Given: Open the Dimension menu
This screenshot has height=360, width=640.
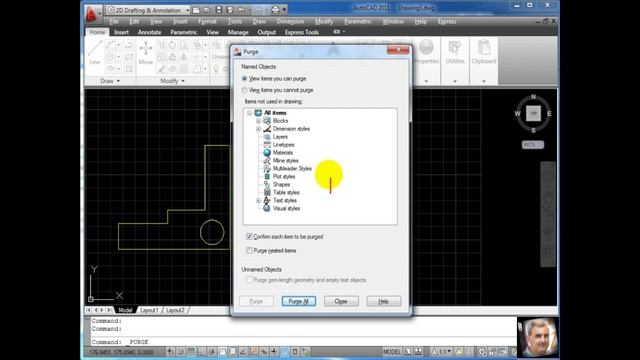Looking at the screenshot, I should [x=290, y=22].
